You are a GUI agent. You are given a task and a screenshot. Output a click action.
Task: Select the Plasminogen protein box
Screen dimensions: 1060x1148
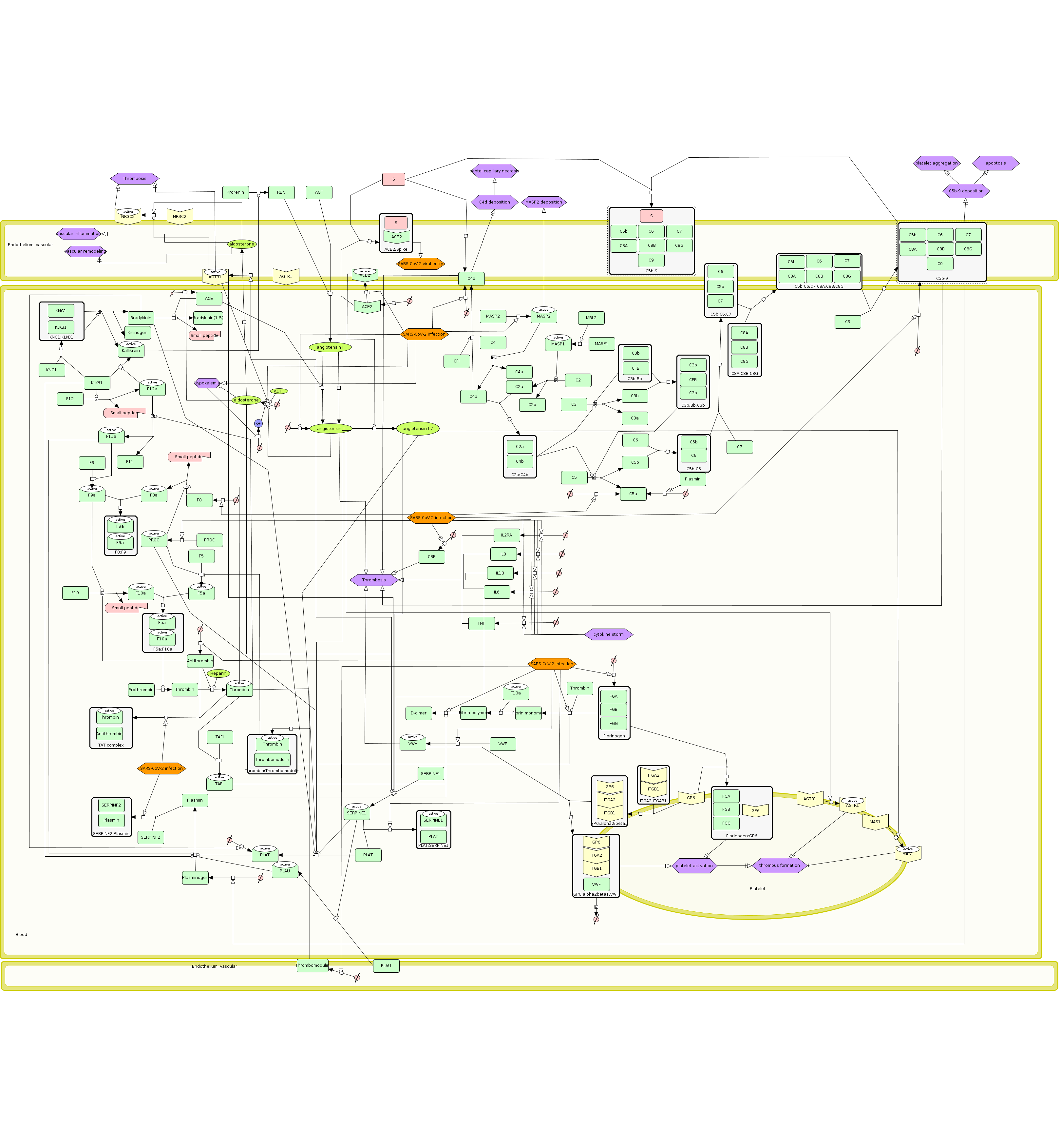click(195, 877)
